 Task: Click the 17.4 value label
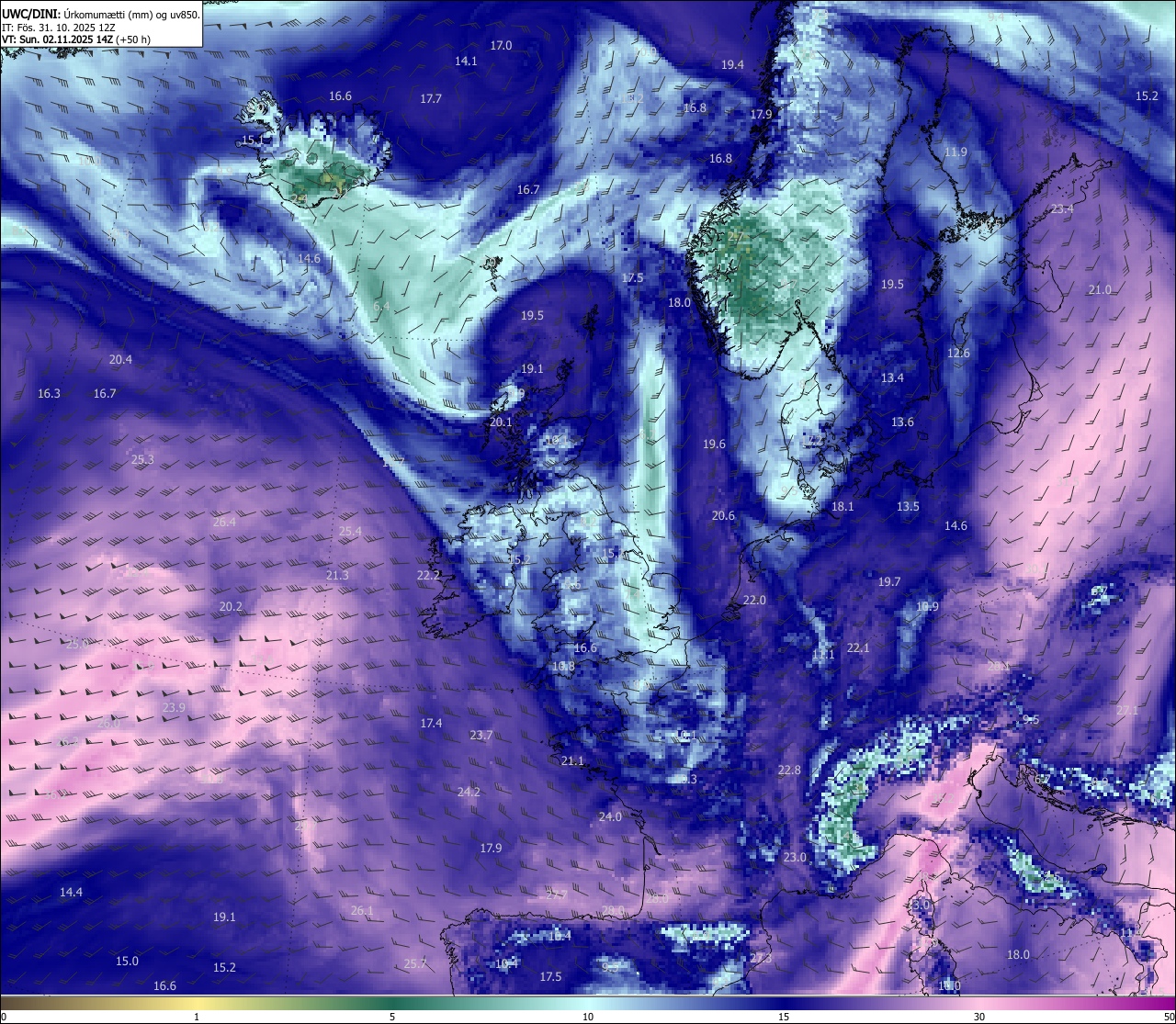pos(431,723)
